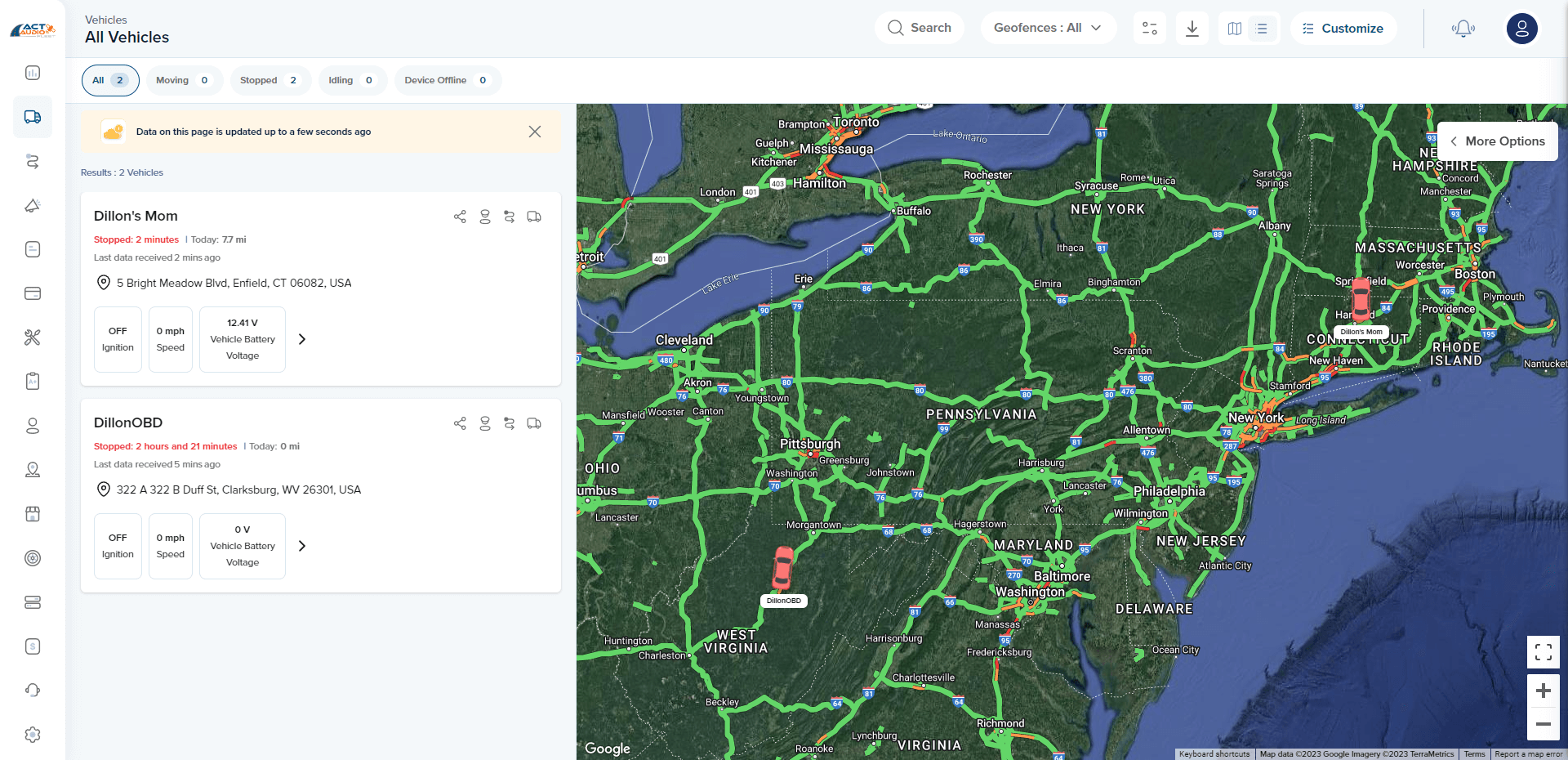Open the maintenance tools icon in sidebar

click(x=33, y=338)
